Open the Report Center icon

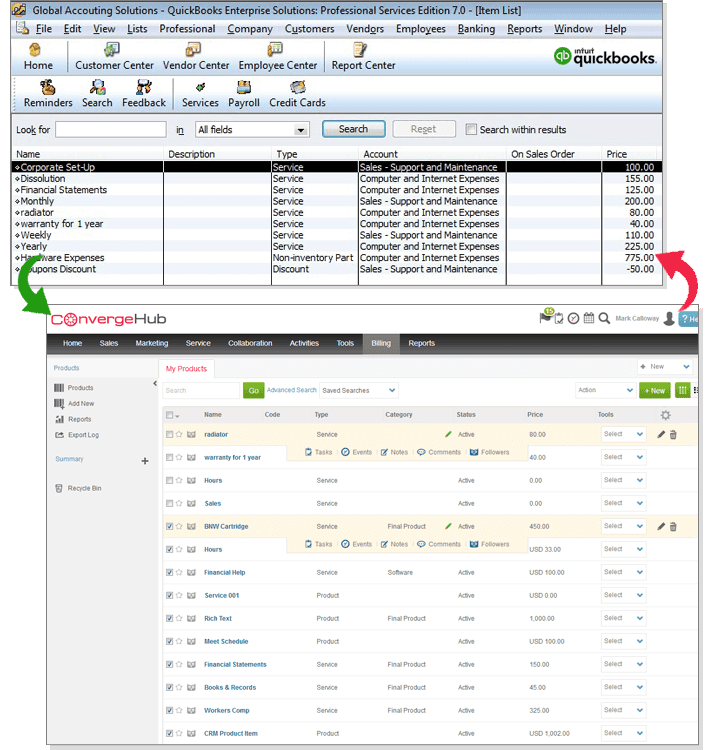363,56
